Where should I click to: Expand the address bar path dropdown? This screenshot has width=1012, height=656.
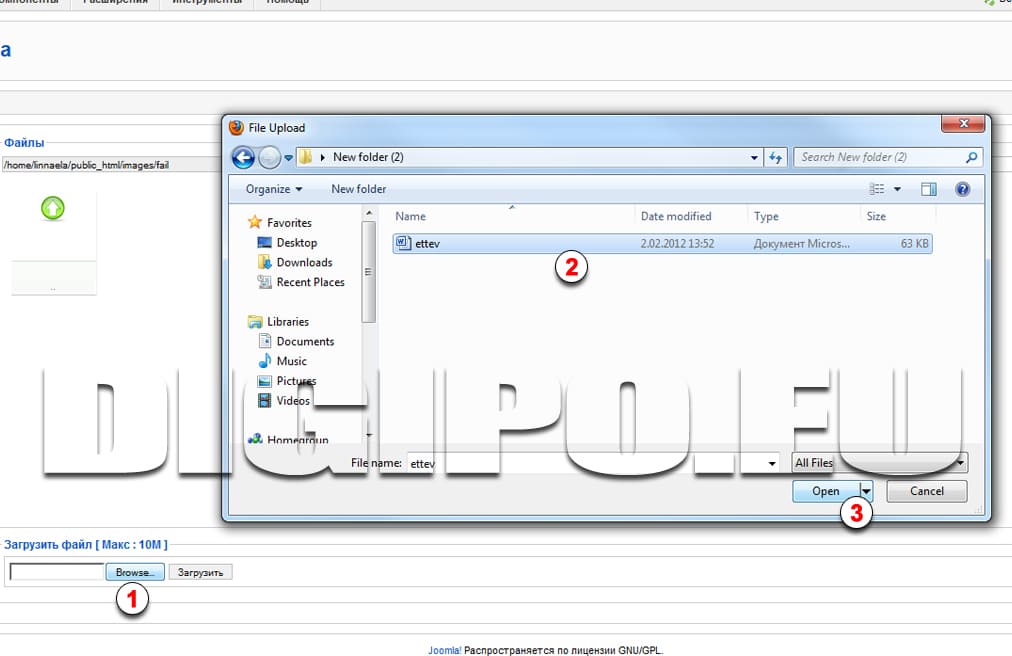pyautogui.click(x=754, y=157)
